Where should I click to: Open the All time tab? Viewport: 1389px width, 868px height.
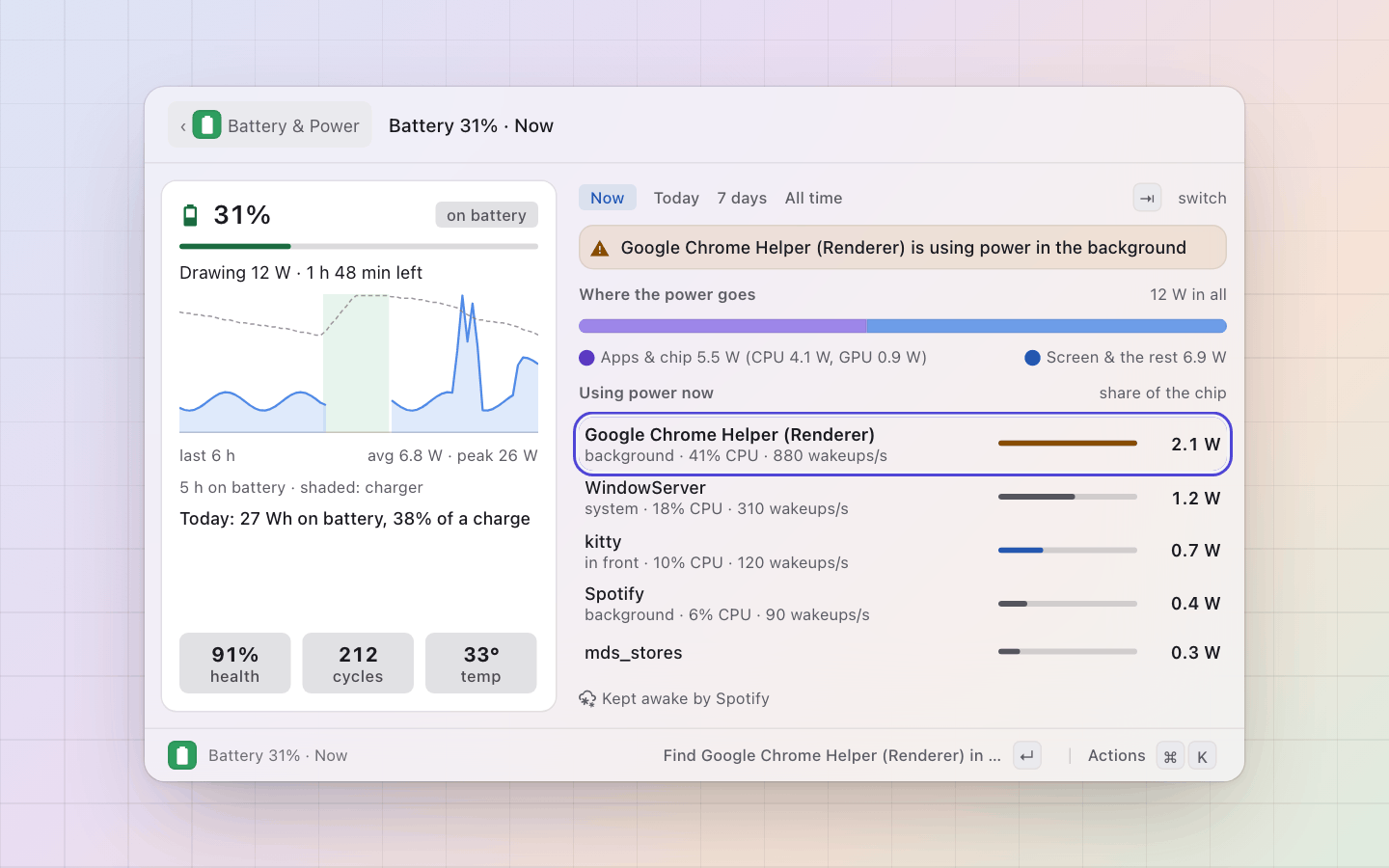813,198
